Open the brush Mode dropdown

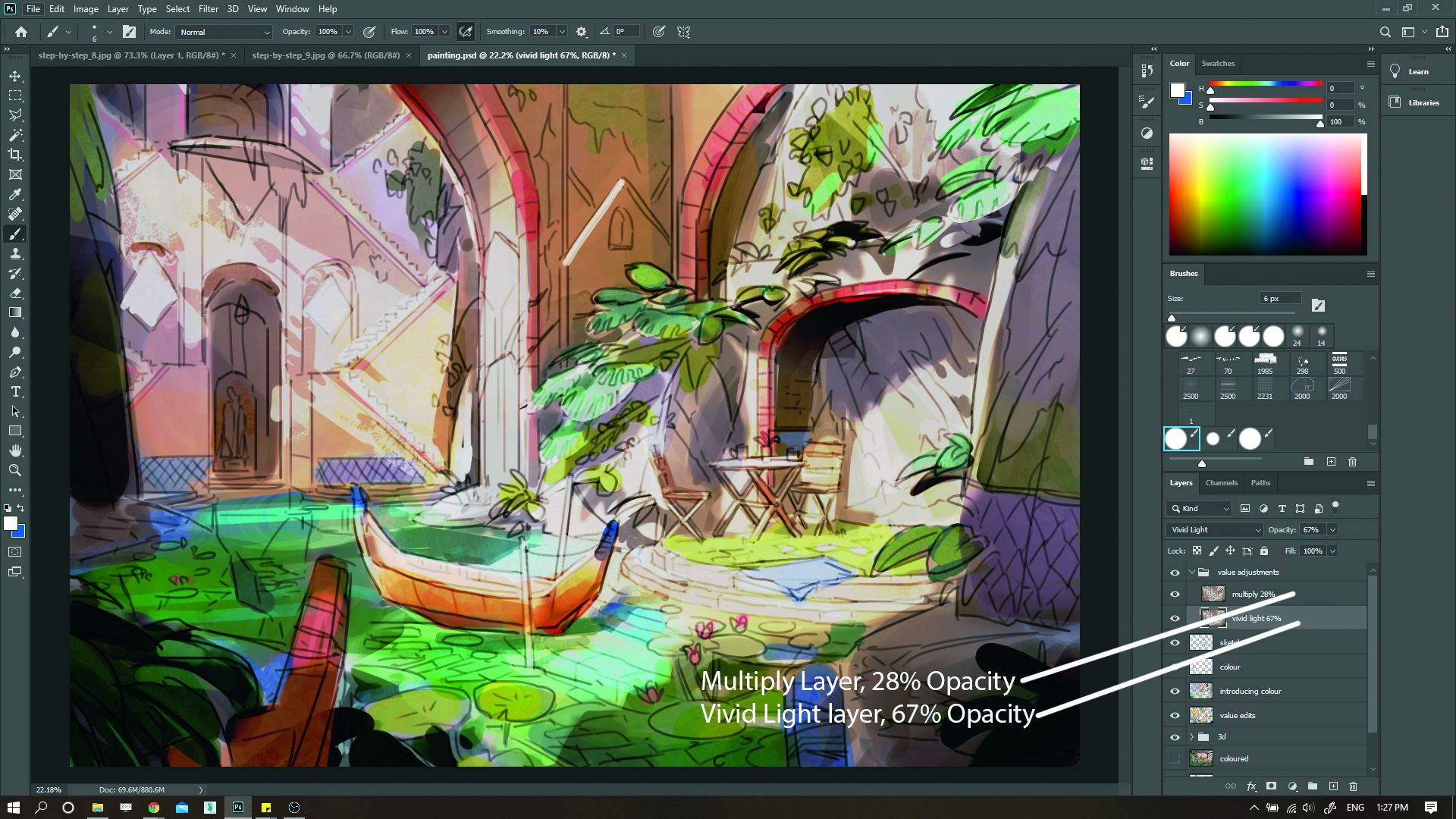(224, 32)
